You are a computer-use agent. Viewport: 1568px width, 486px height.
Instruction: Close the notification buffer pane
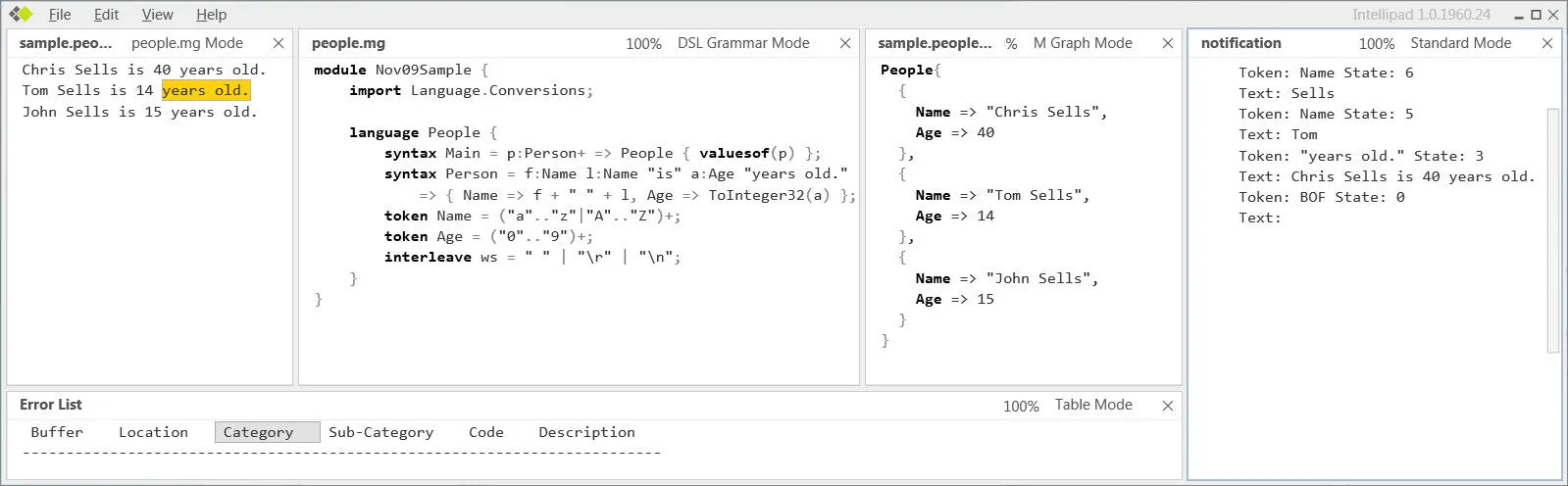1547,43
